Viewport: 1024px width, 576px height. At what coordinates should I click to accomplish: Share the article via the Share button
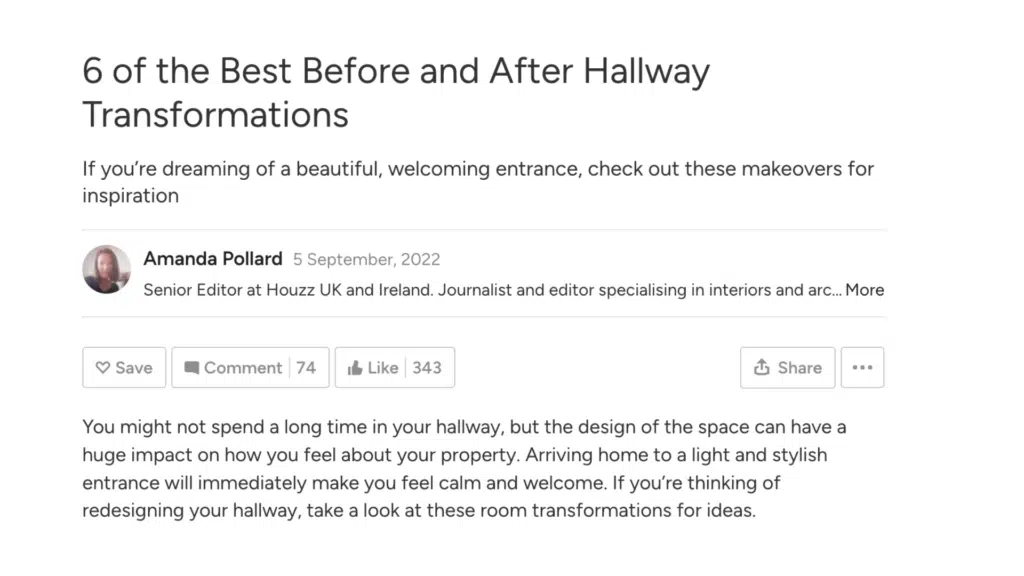[787, 367]
